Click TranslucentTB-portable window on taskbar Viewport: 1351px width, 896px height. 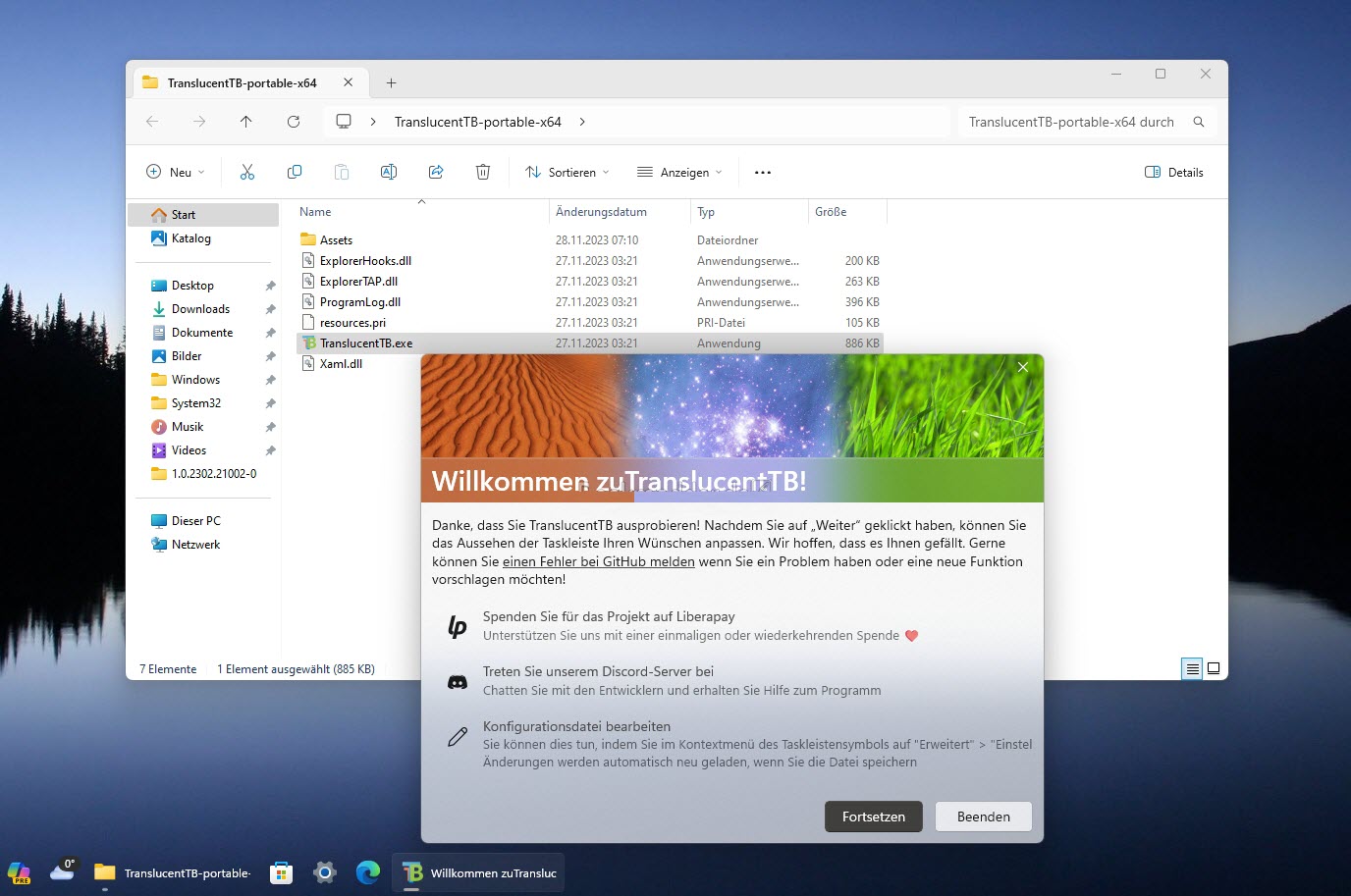click(173, 872)
